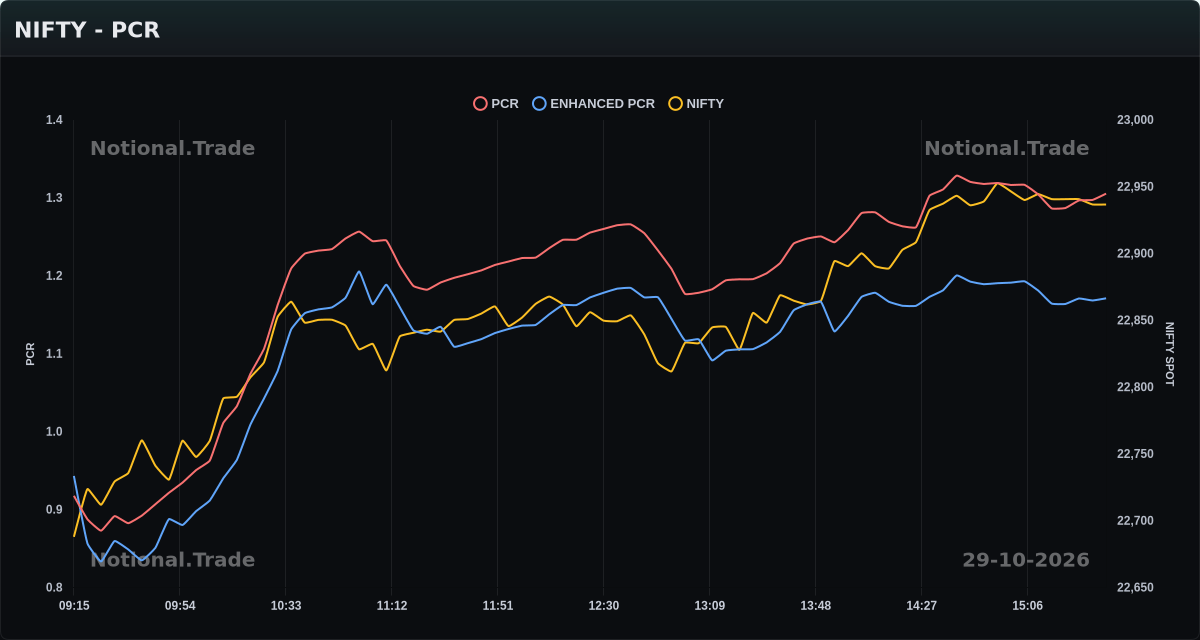Toggle the PCR series in the legend

pyautogui.click(x=496, y=104)
